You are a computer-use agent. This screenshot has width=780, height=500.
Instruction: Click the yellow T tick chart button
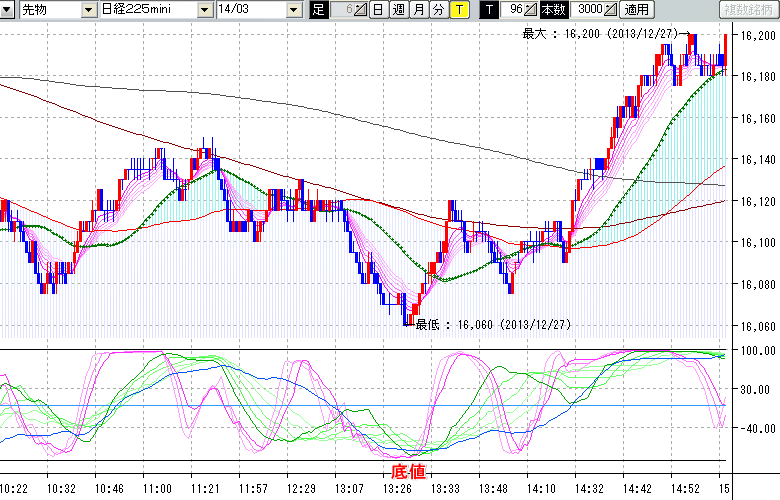click(459, 10)
